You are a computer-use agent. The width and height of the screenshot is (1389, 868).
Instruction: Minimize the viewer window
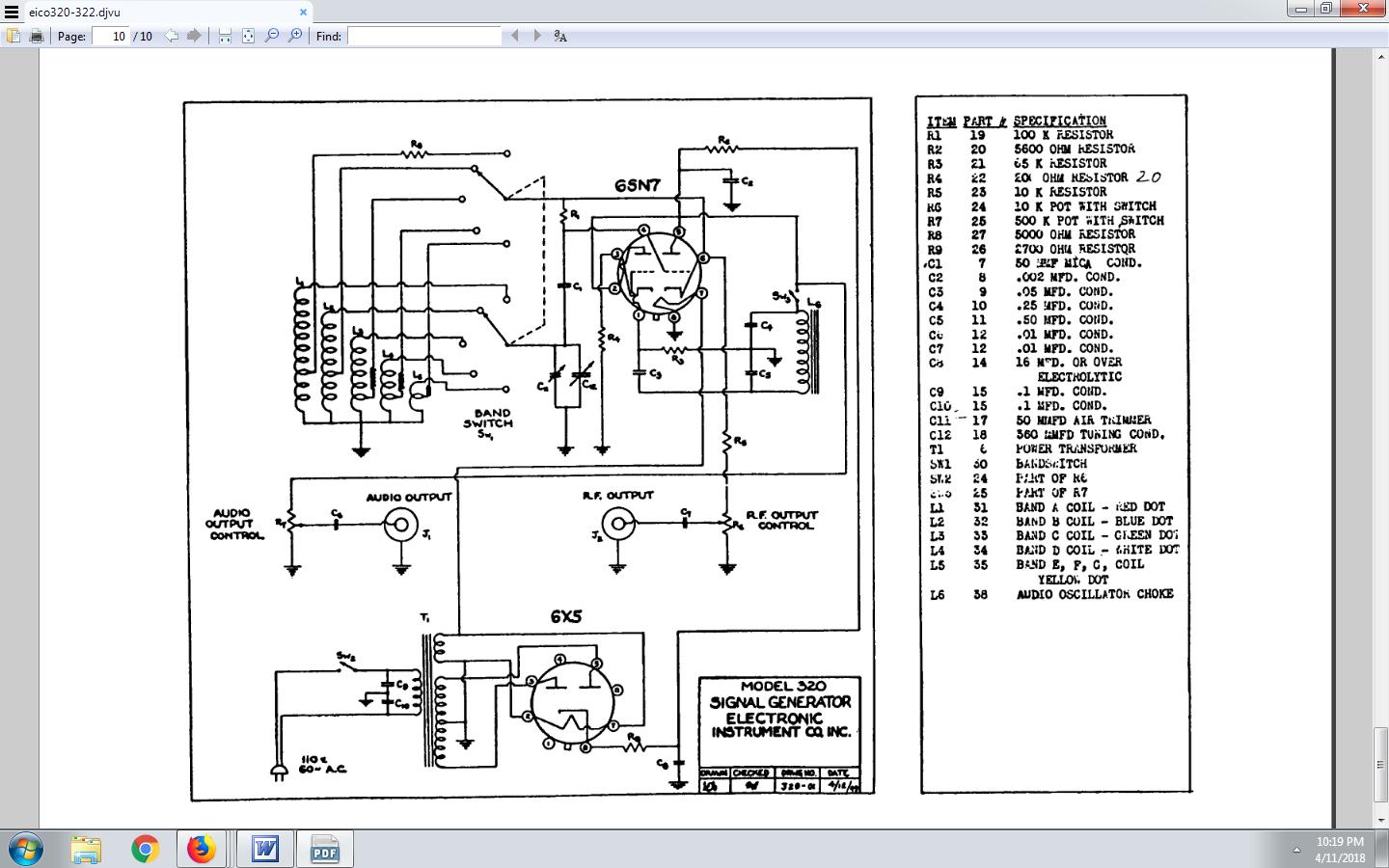[1299, 8]
